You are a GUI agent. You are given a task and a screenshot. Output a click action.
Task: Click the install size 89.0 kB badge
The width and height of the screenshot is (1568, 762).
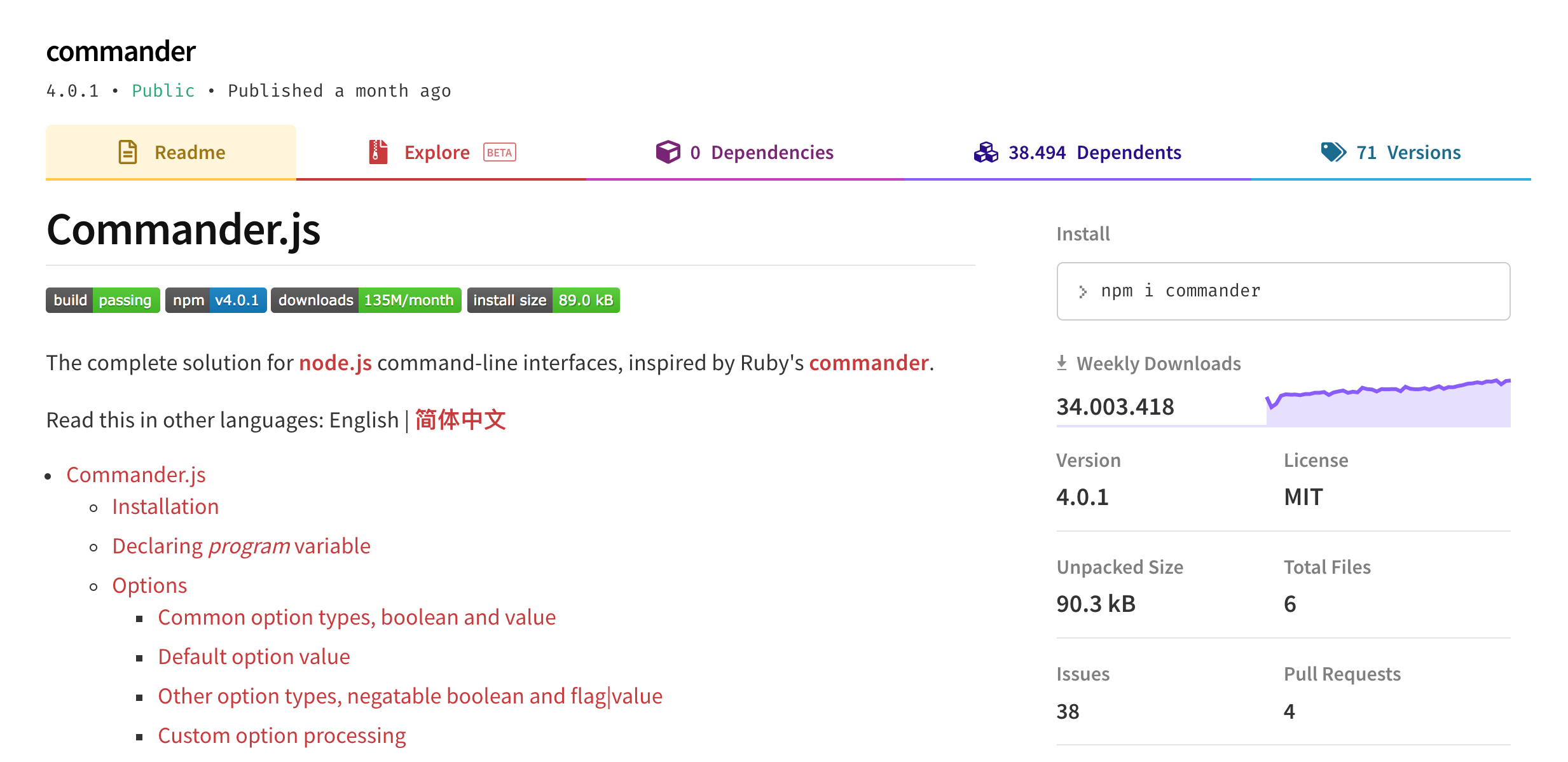click(543, 300)
